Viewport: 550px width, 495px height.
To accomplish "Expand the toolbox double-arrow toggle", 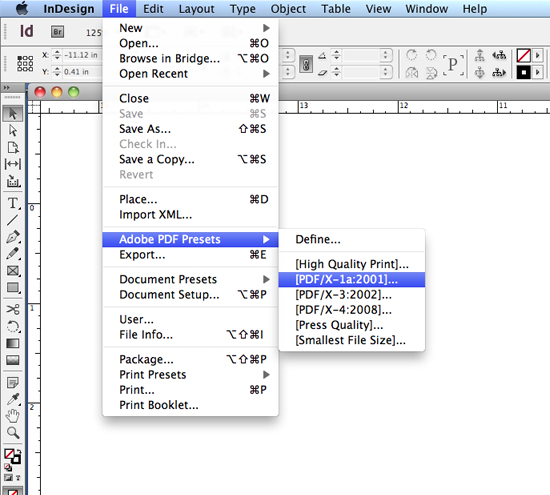I will [7, 87].
